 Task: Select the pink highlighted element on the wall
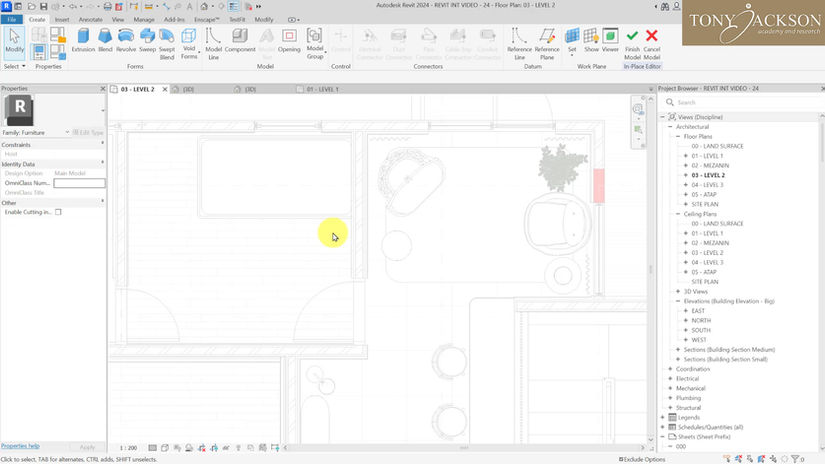pyautogui.click(x=599, y=186)
